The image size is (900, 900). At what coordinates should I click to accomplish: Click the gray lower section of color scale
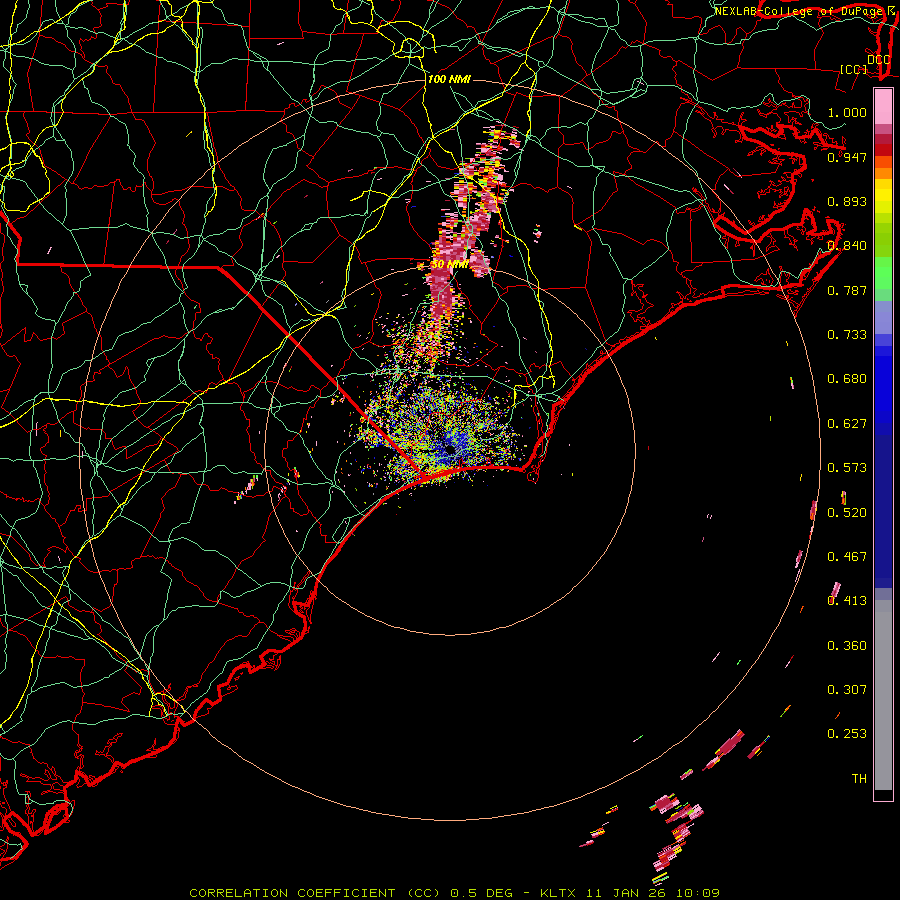coord(883,695)
